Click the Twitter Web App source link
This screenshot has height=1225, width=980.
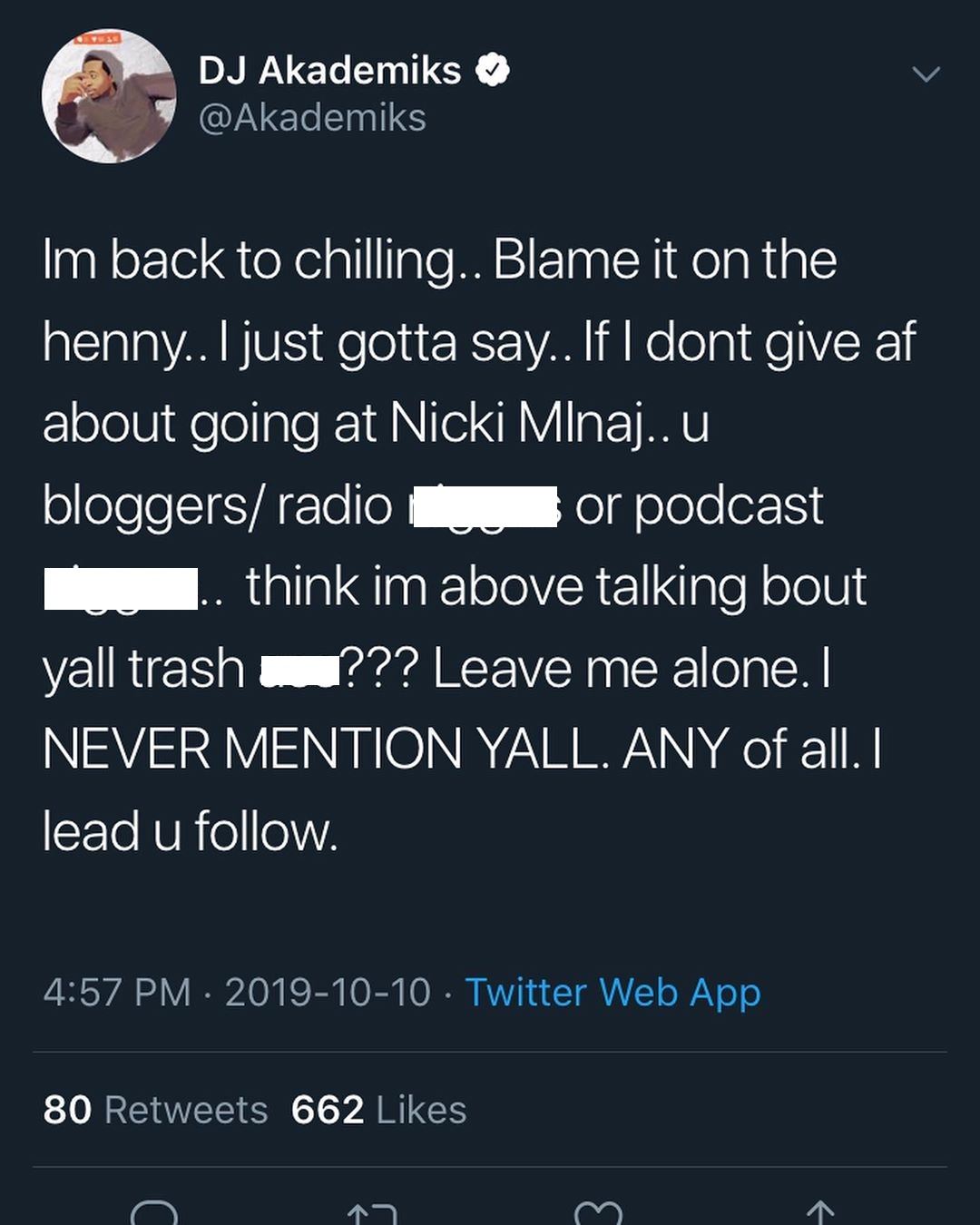coord(612,992)
